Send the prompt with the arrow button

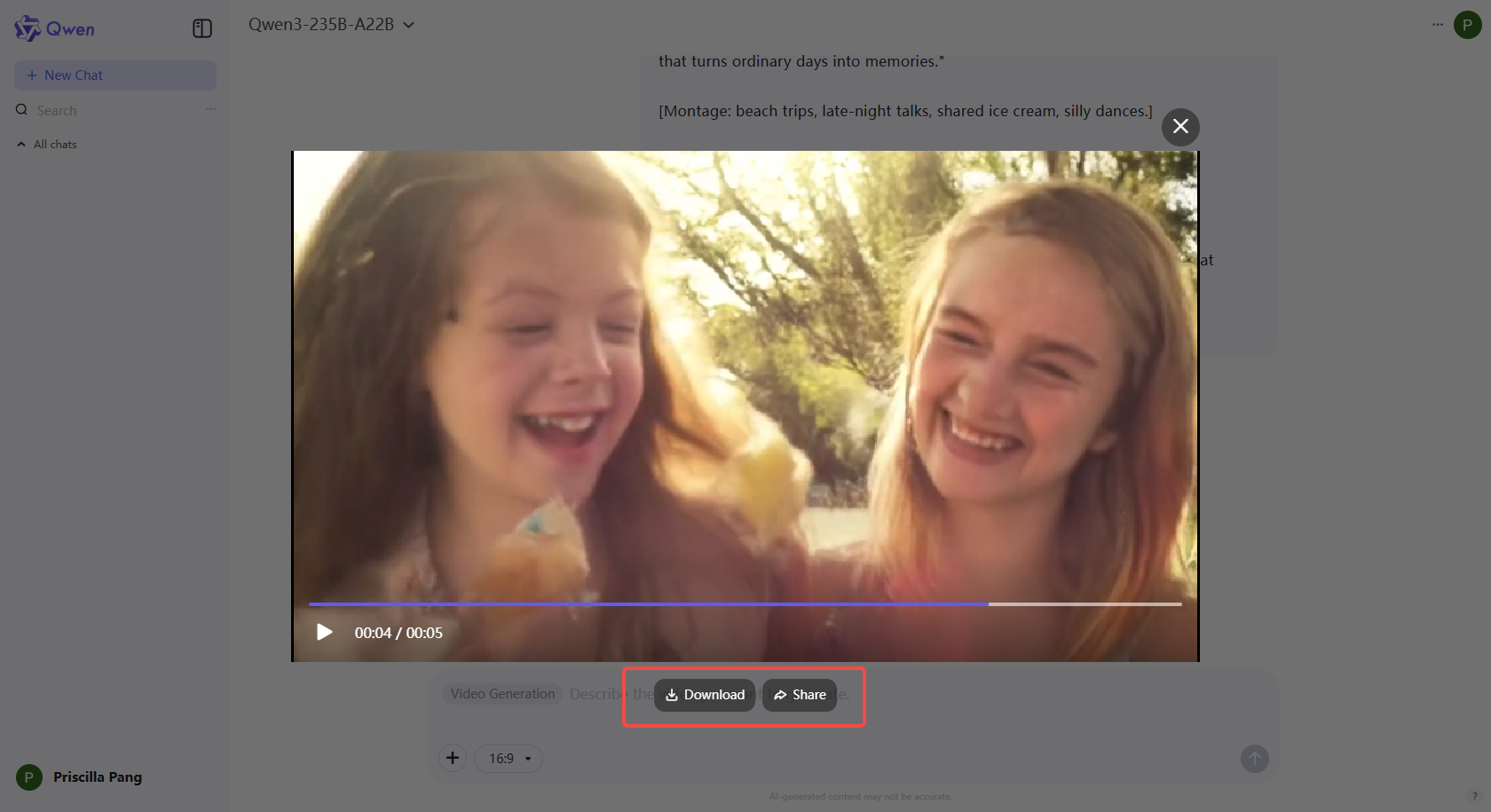pyautogui.click(x=1255, y=759)
